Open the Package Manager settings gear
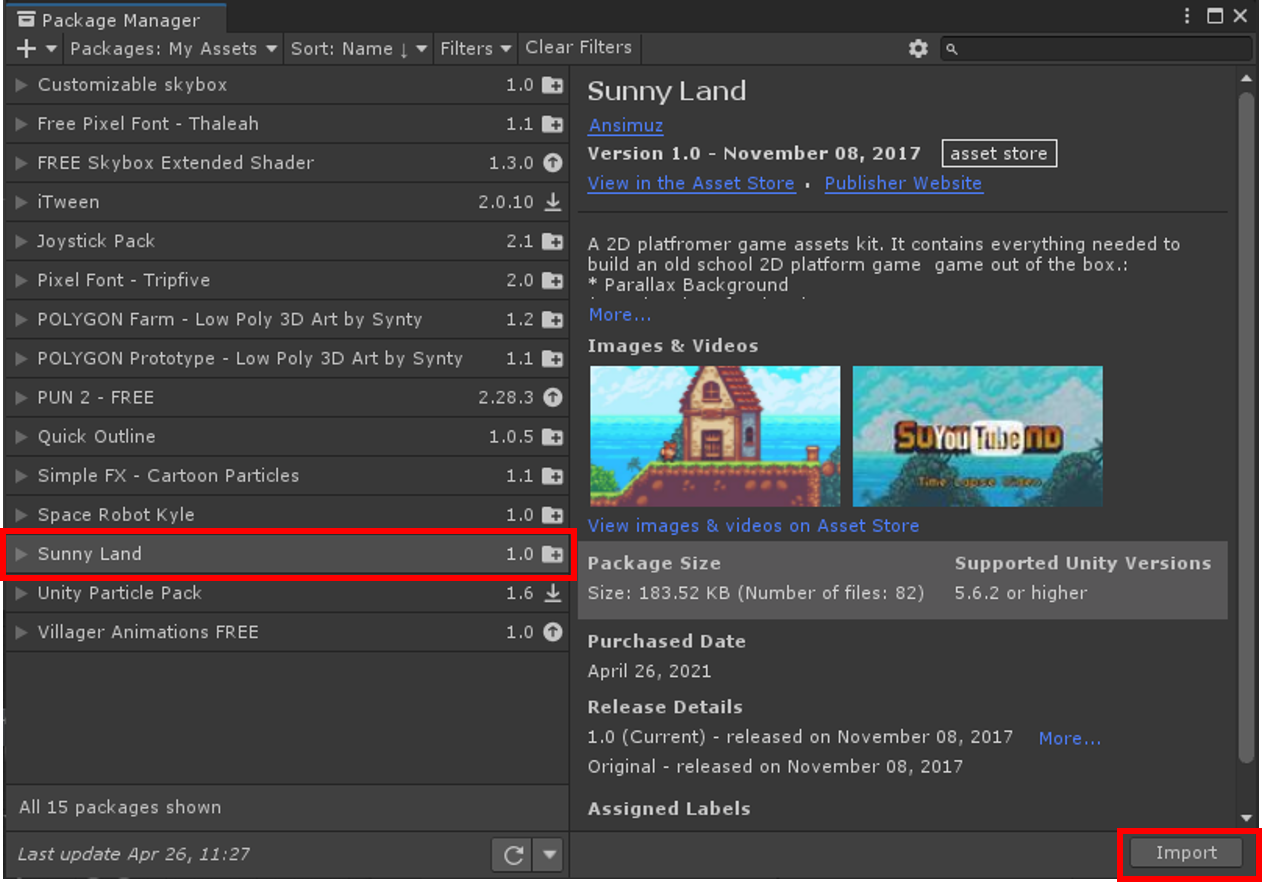1262x882 pixels. (x=918, y=48)
